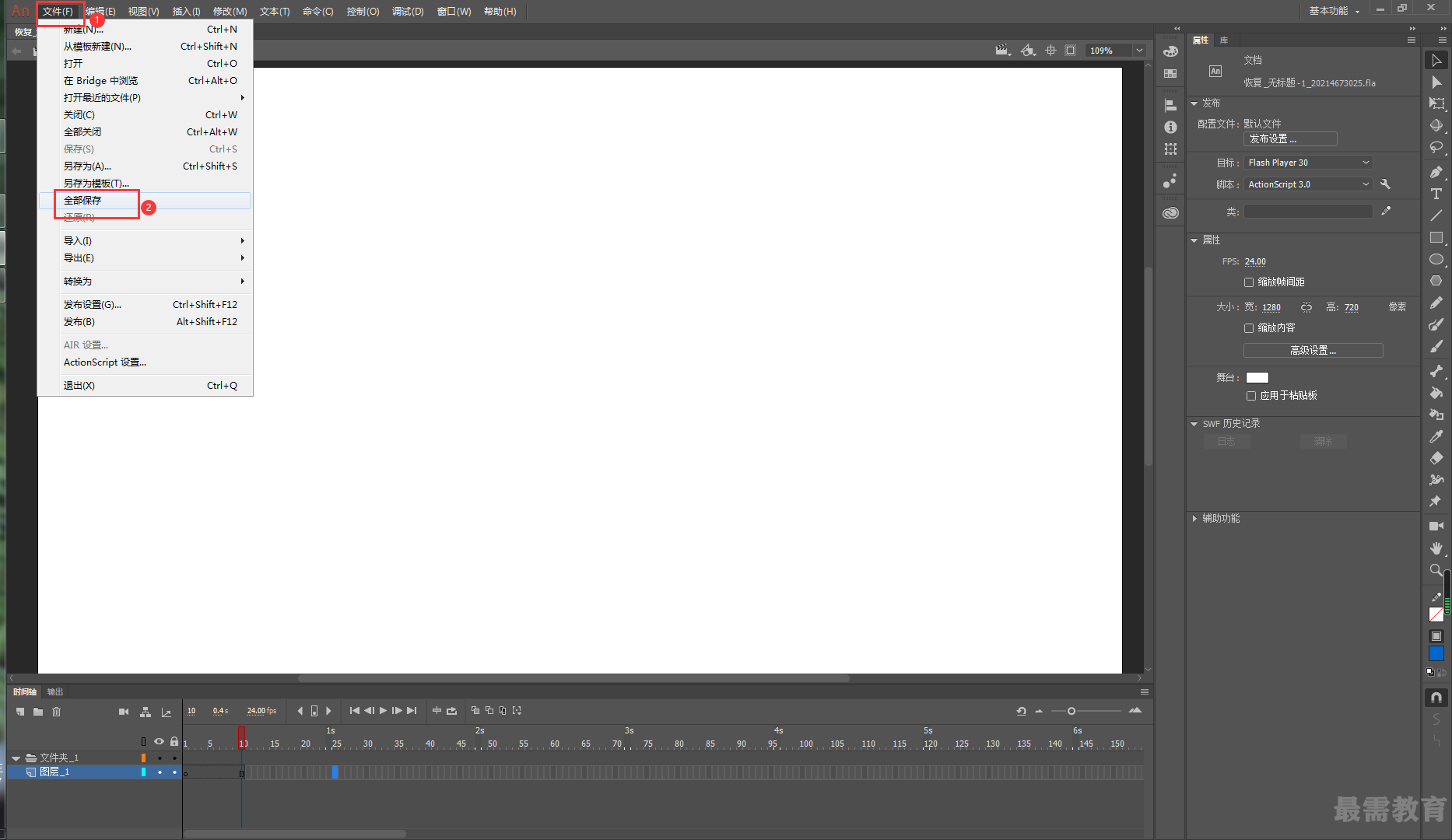
Task: Select the Line tool
Action: (x=1436, y=215)
